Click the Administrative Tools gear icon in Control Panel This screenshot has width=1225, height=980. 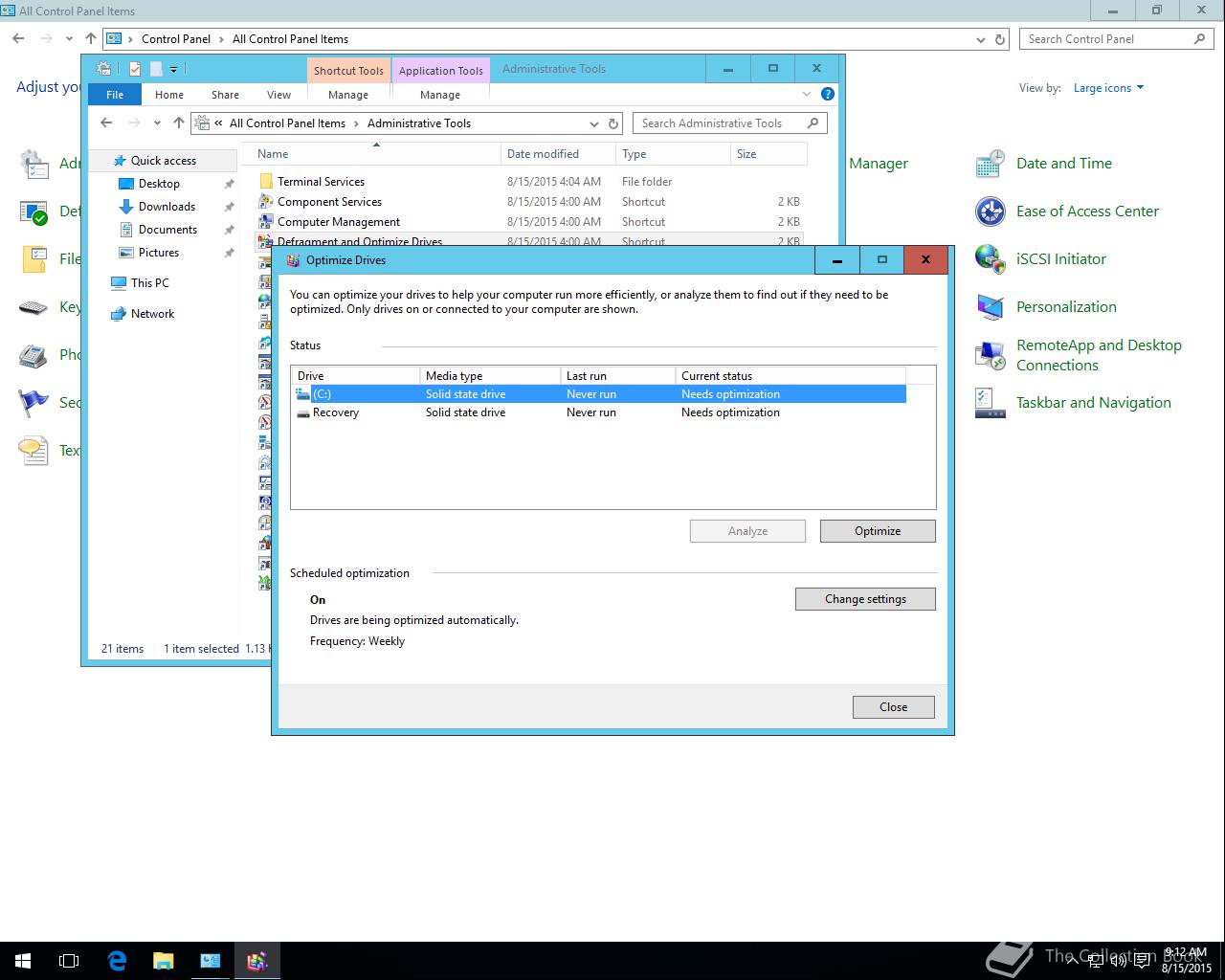33,164
